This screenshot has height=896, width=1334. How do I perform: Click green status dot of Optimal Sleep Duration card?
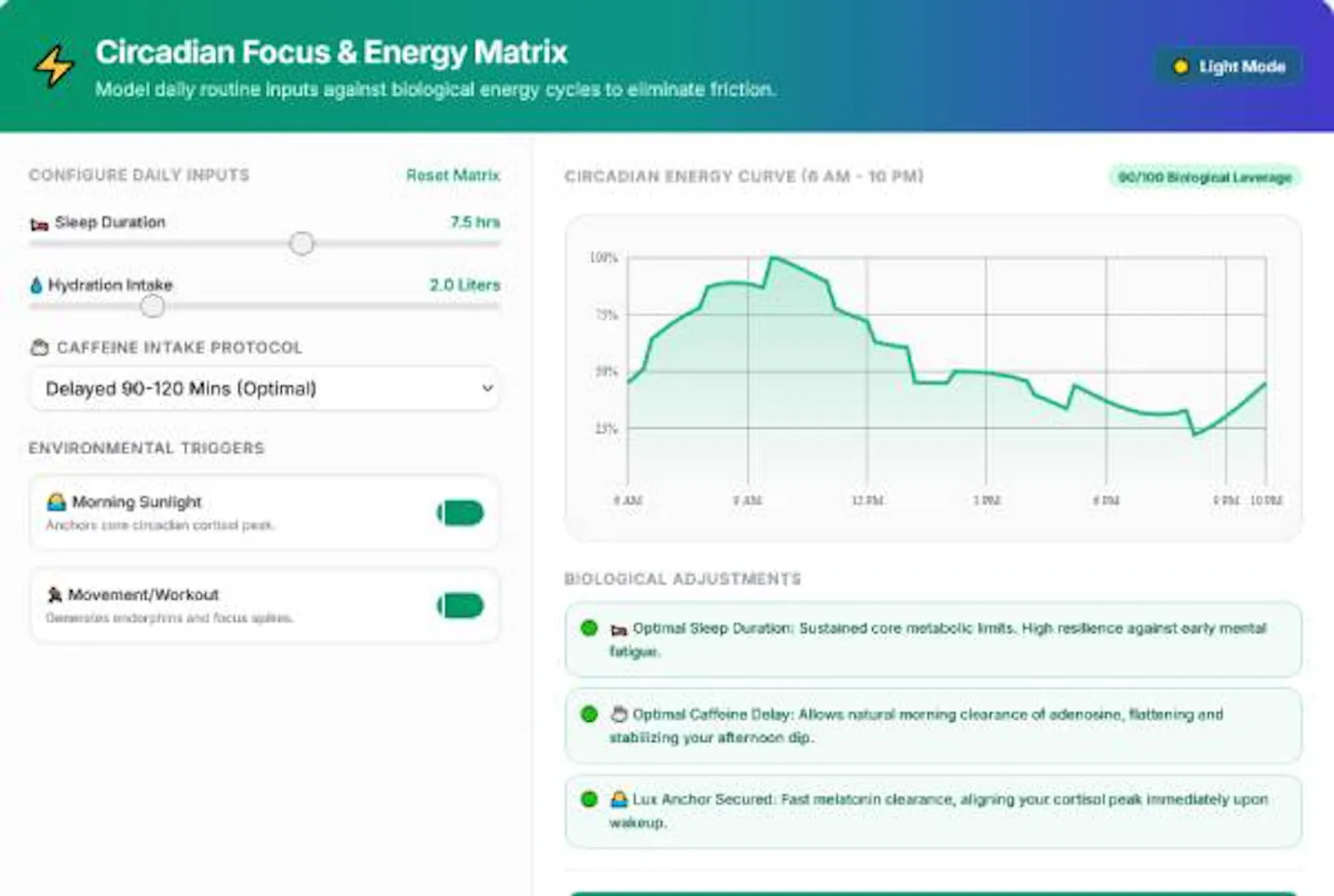coord(589,628)
